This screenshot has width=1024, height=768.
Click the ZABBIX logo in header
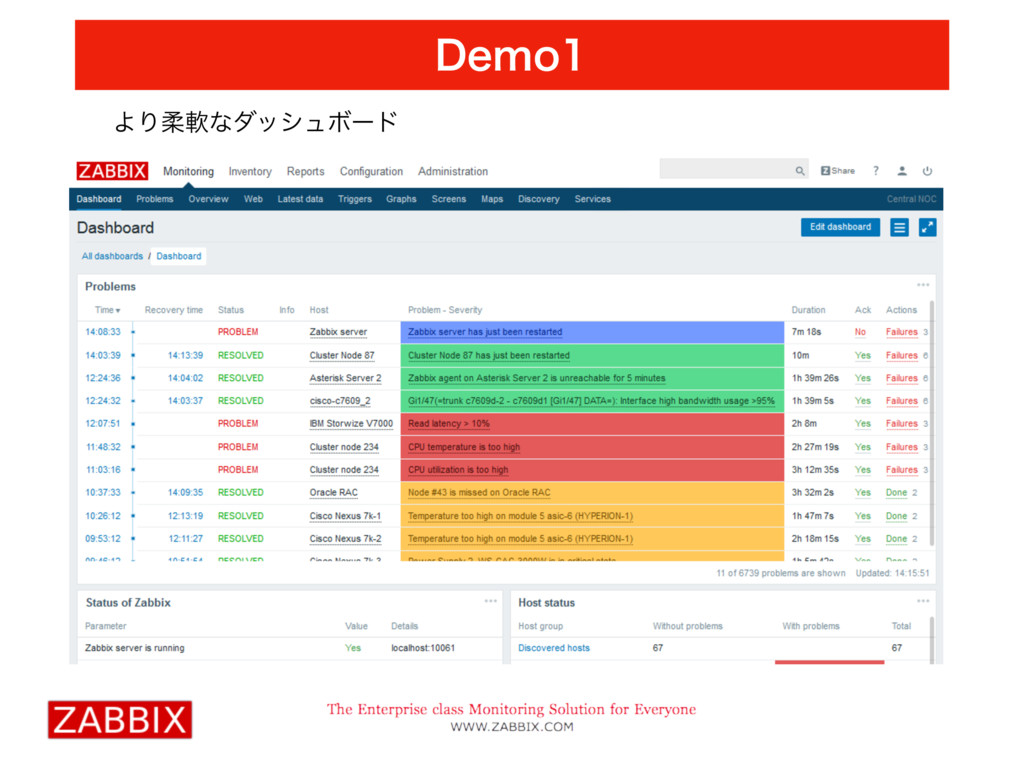tap(112, 171)
